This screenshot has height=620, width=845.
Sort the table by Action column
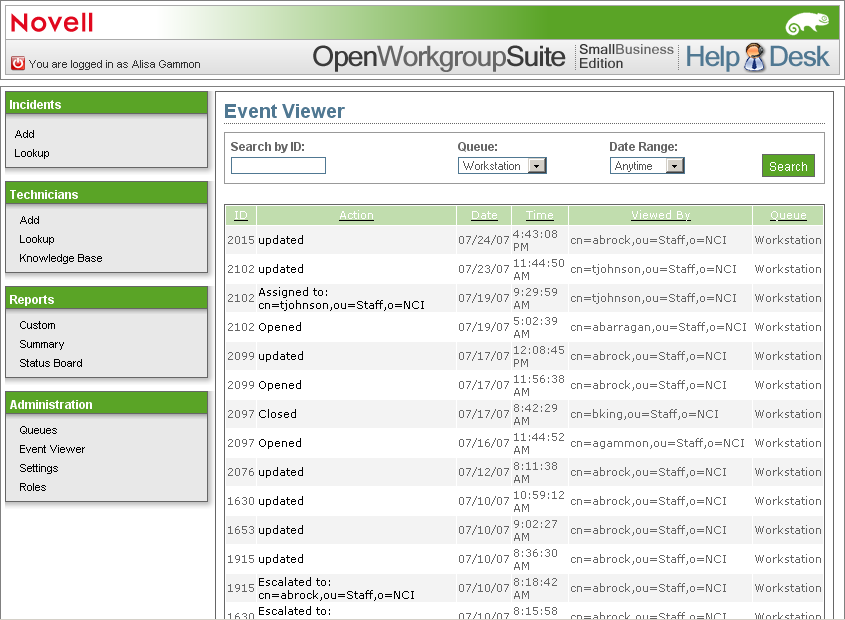tap(356, 215)
